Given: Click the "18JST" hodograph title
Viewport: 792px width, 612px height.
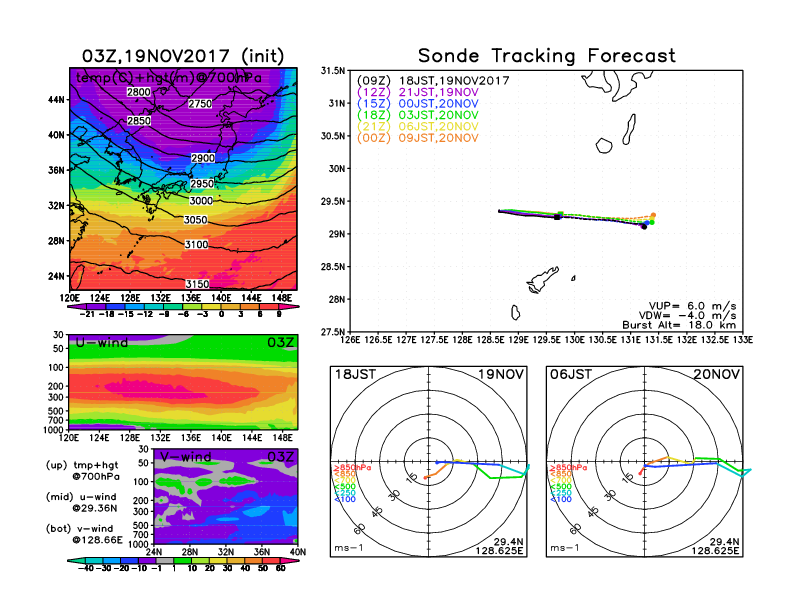Looking at the screenshot, I should 356,374.
